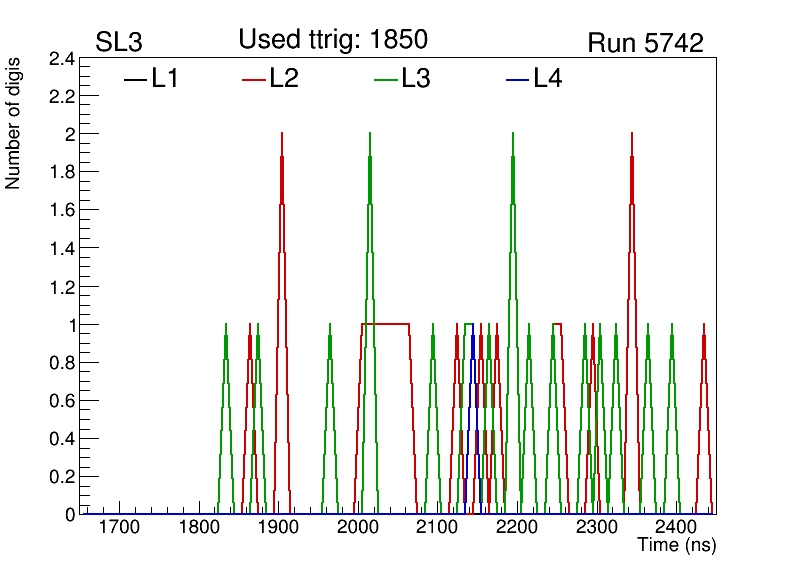The height and width of the screenshot is (572, 796).
Task: Select the "Used ttrig: 1850" title text
Action: coord(333,39)
